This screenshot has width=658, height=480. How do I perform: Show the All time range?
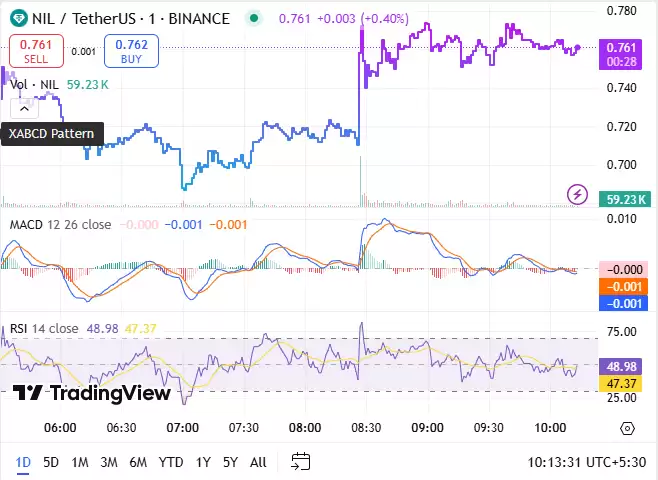point(258,462)
